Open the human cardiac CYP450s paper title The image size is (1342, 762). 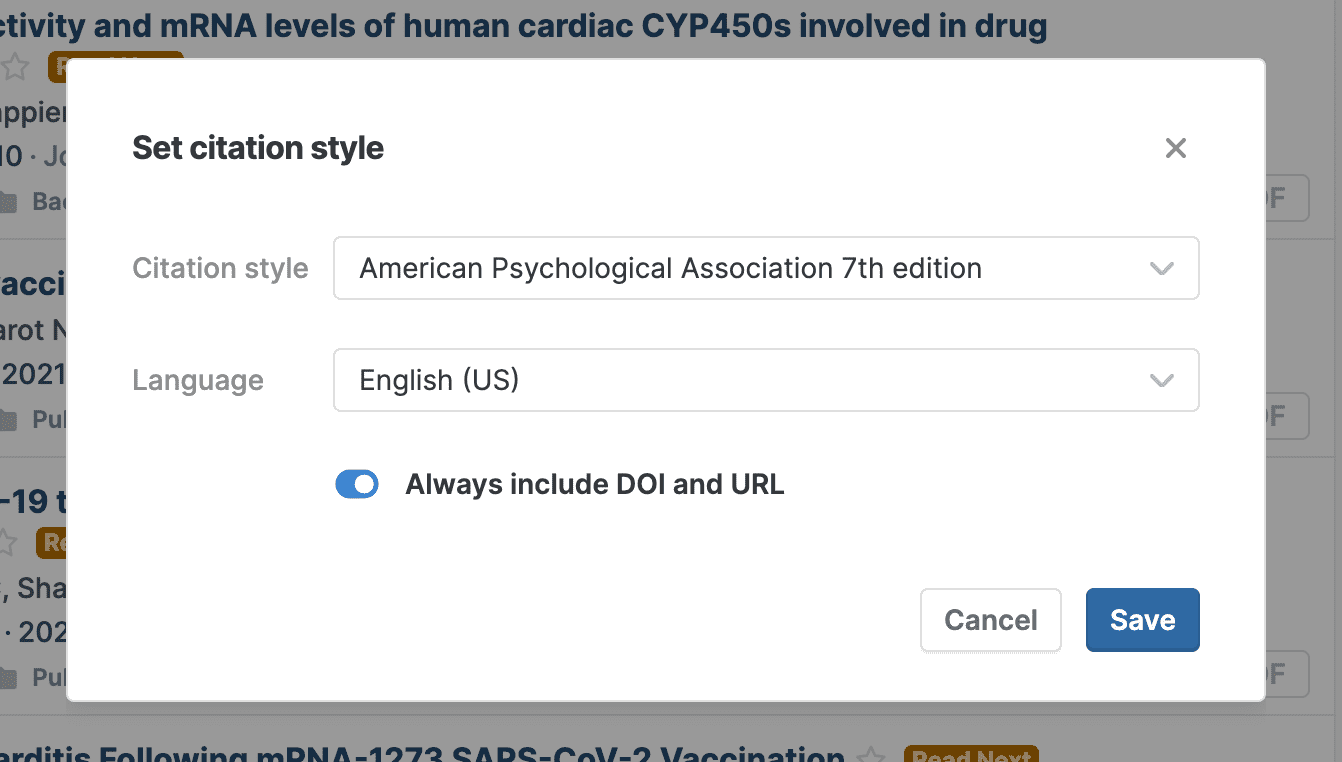pyautogui.click(x=520, y=26)
